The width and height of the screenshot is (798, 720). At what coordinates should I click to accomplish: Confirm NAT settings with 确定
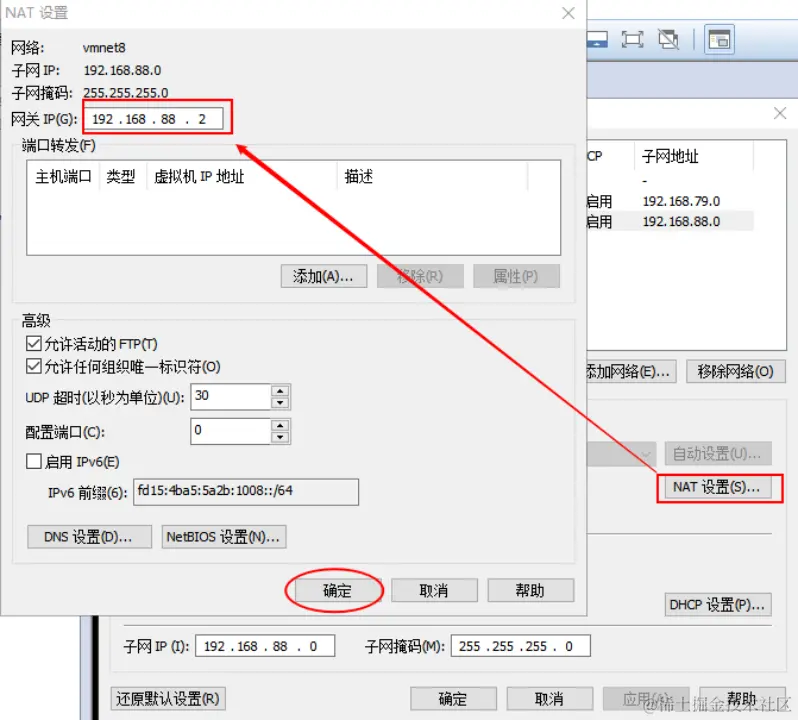[337, 590]
